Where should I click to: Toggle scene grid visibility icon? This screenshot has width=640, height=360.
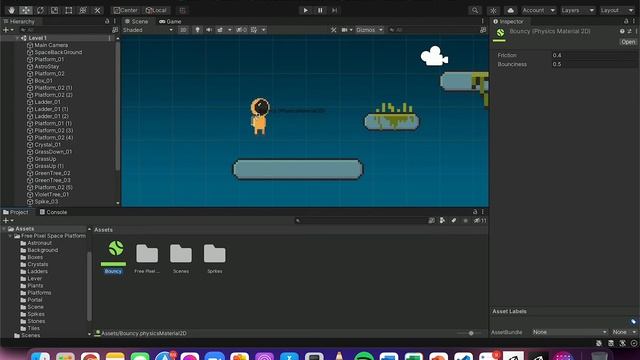254,30
